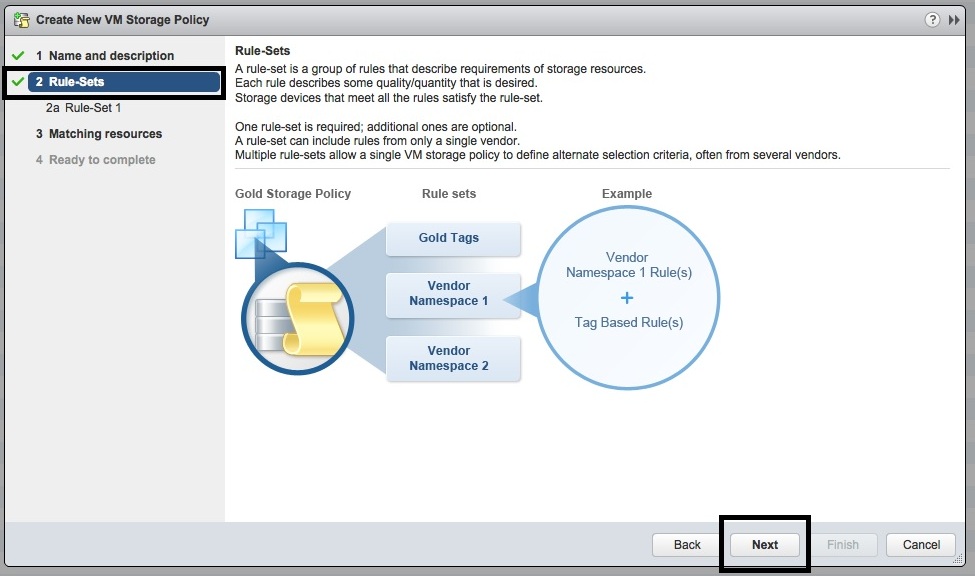Go back with the Back button
Image resolution: width=975 pixels, height=576 pixels.
coord(687,545)
